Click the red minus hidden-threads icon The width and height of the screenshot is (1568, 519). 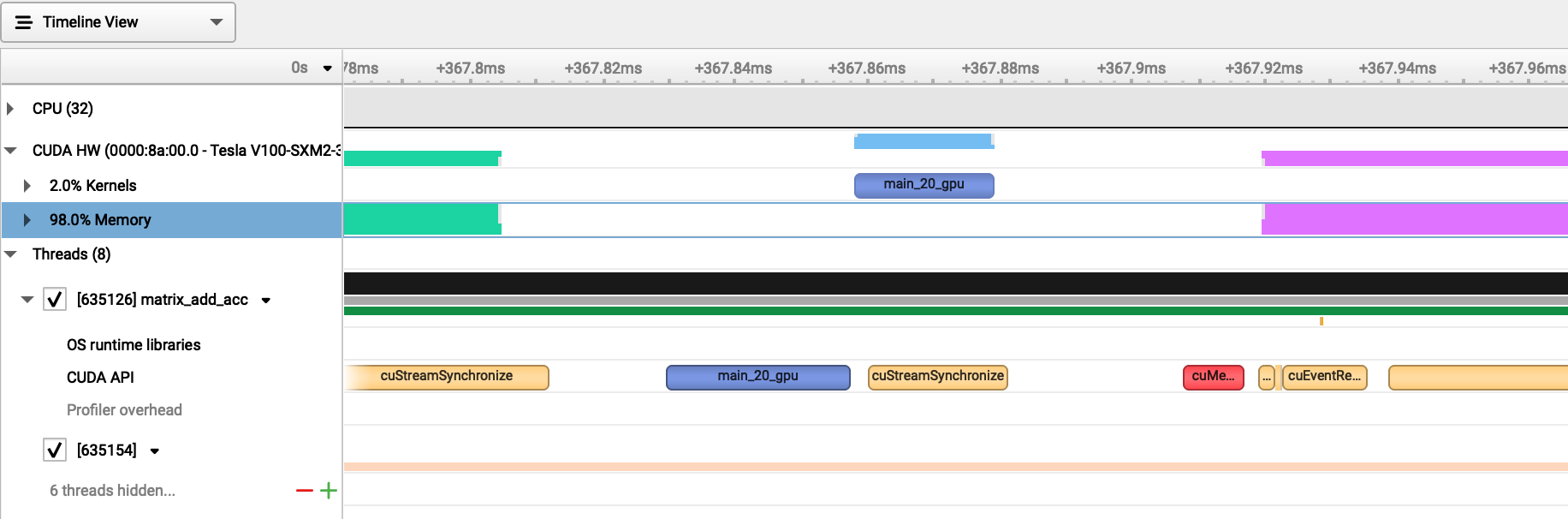coord(304,491)
